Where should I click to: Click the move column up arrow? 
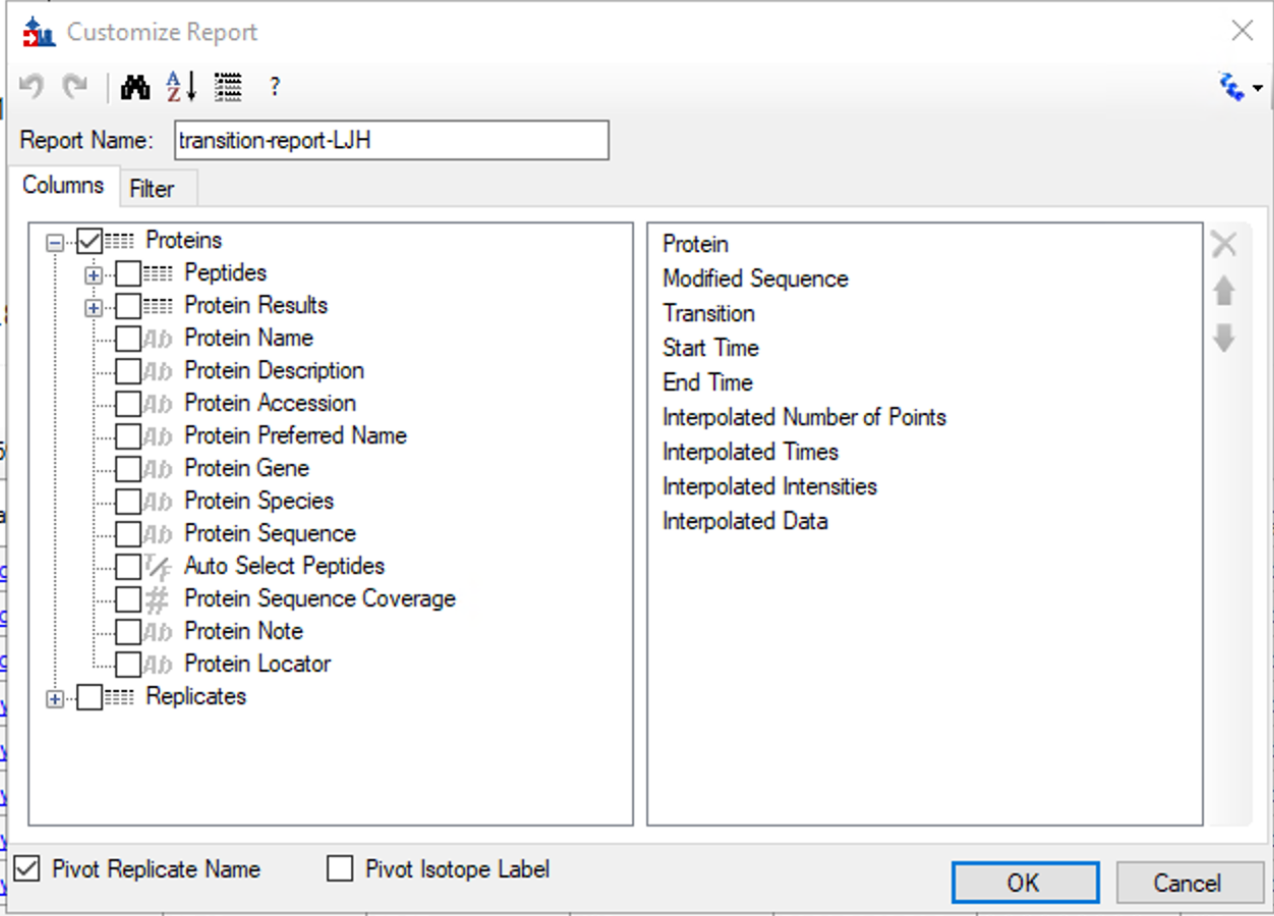(x=1224, y=292)
